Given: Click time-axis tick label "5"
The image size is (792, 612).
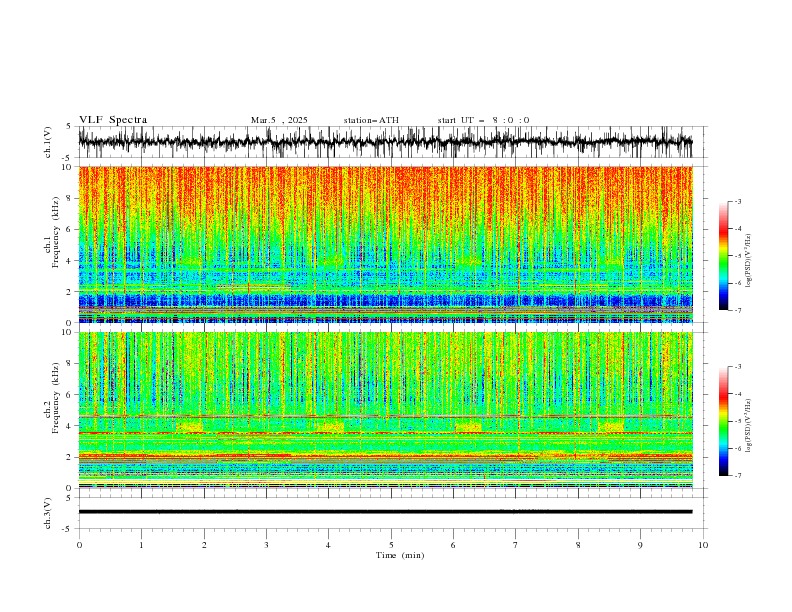Looking at the screenshot, I should 391,545.
